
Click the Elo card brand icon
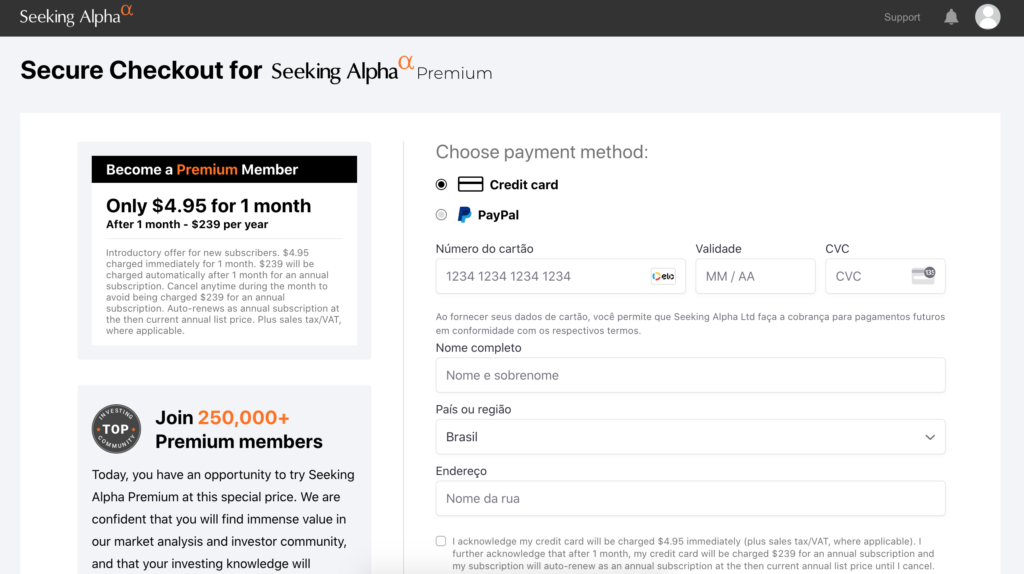[663, 276]
